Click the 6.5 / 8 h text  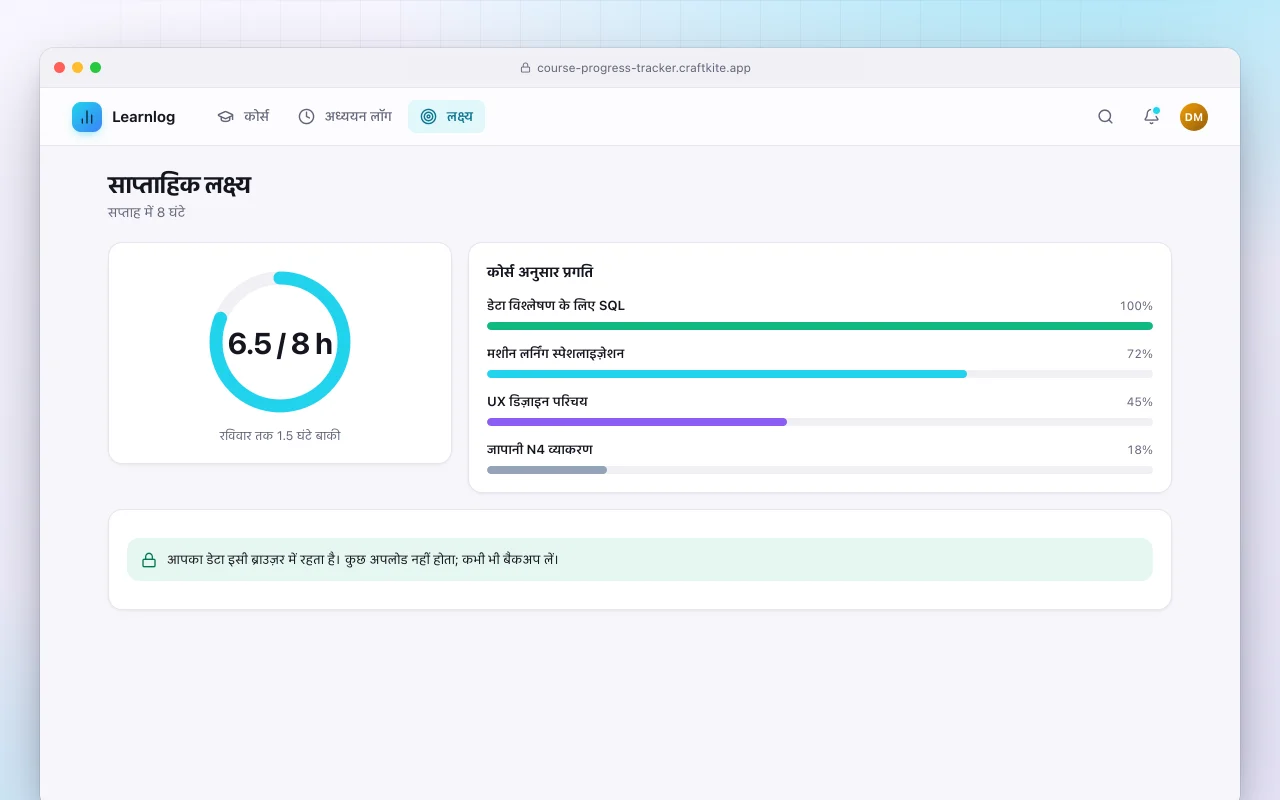pos(280,343)
